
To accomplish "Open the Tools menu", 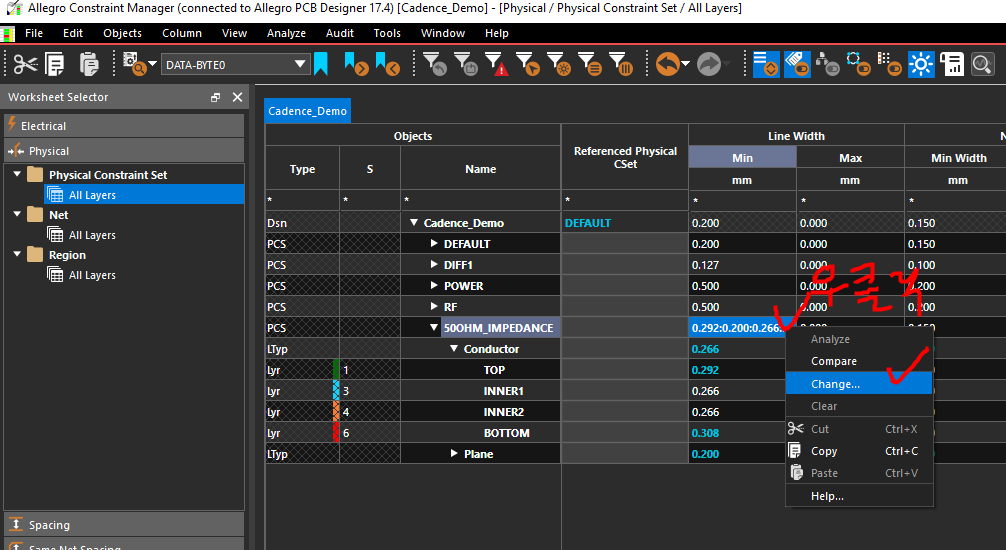I will tap(387, 33).
